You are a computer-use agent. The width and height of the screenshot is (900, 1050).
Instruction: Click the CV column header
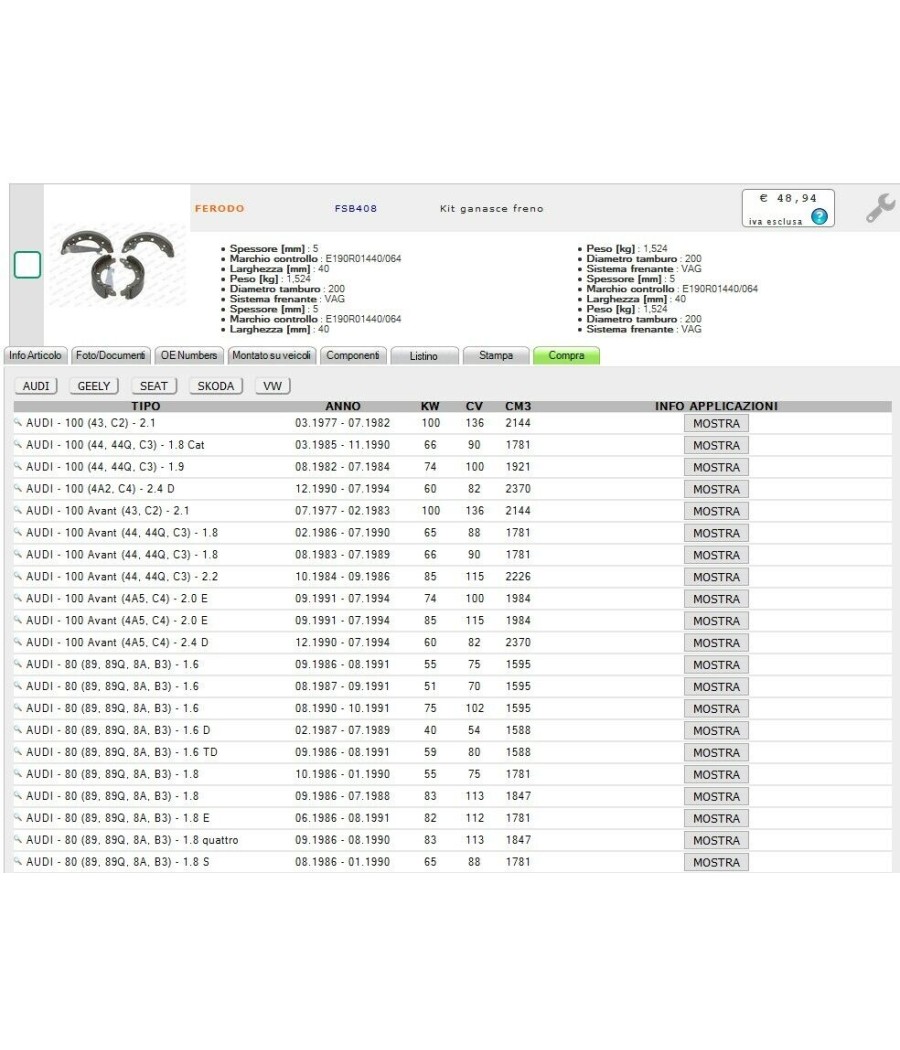click(474, 406)
